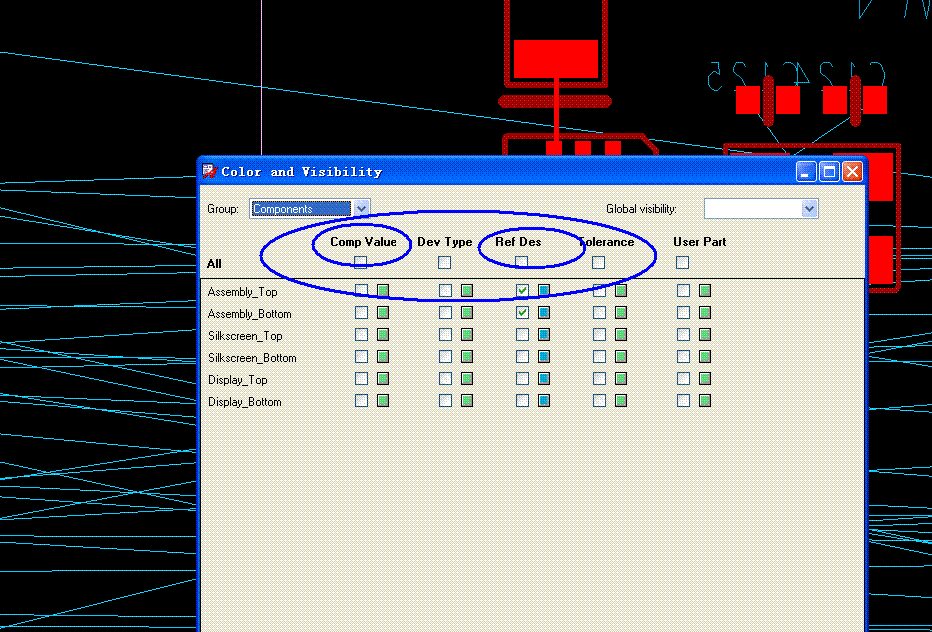Choose the Assembly_Bottom Dev Type color swatch
The image size is (932, 632).
(x=467, y=313)
